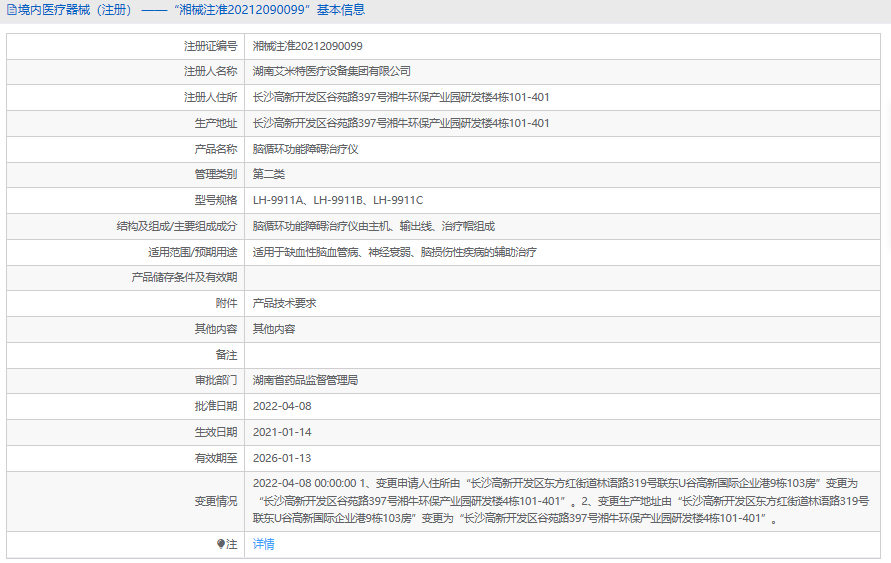891x563 pixels.
Task: Click the 生产地址 address value
Action: tap(401, 123)
